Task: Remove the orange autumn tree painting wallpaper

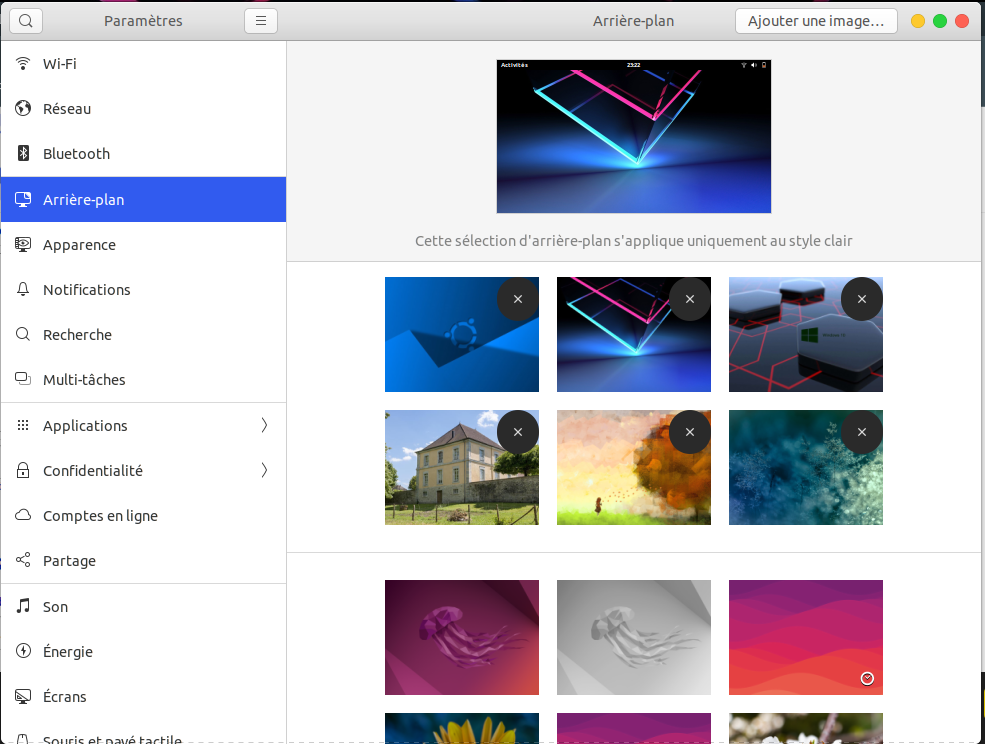Action: 690,432
